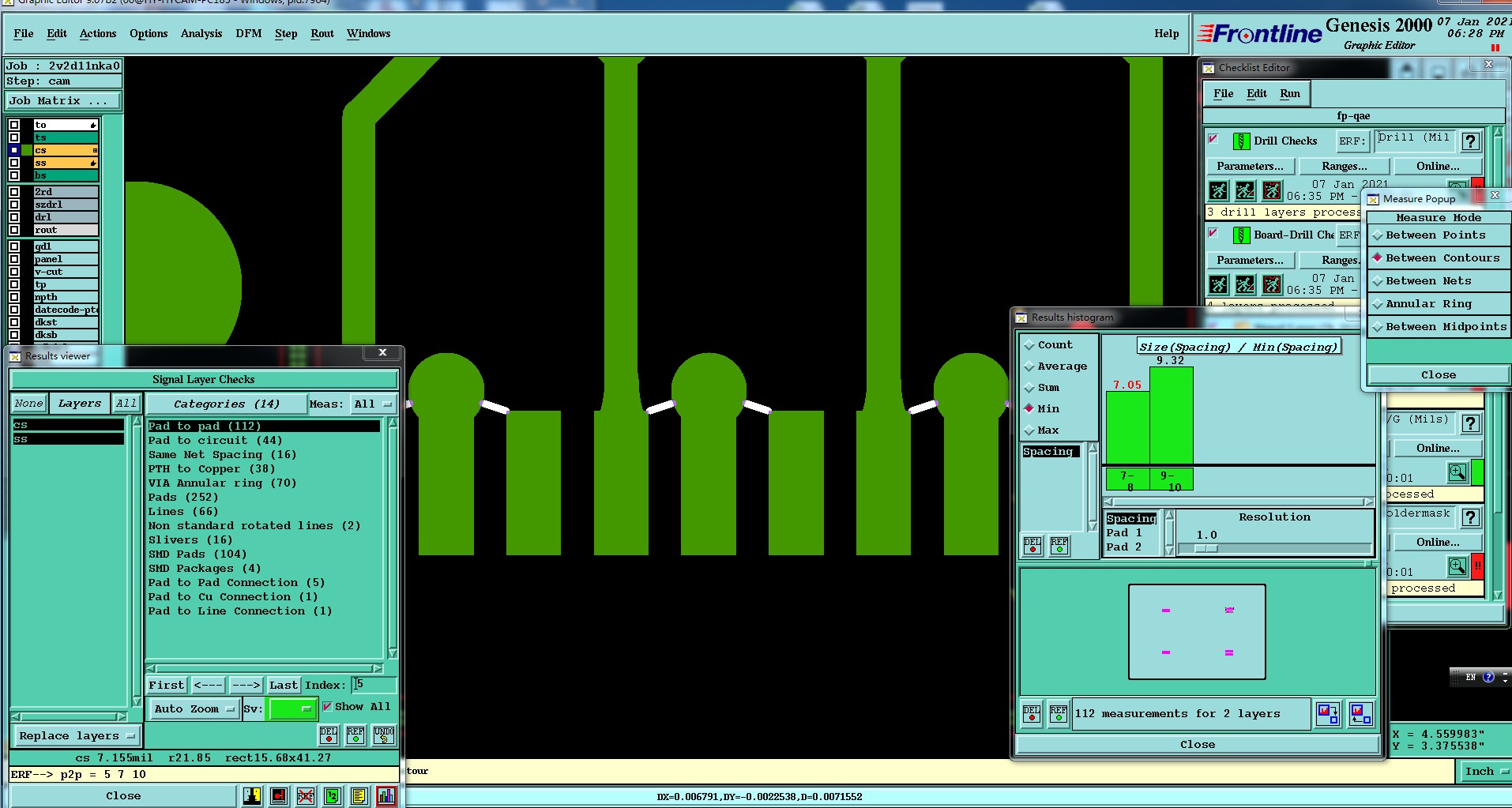This screenshot has width=1512, height=808.
Task: Open the Actions menu
Action: pyautogui.click(x=98, y=34)
